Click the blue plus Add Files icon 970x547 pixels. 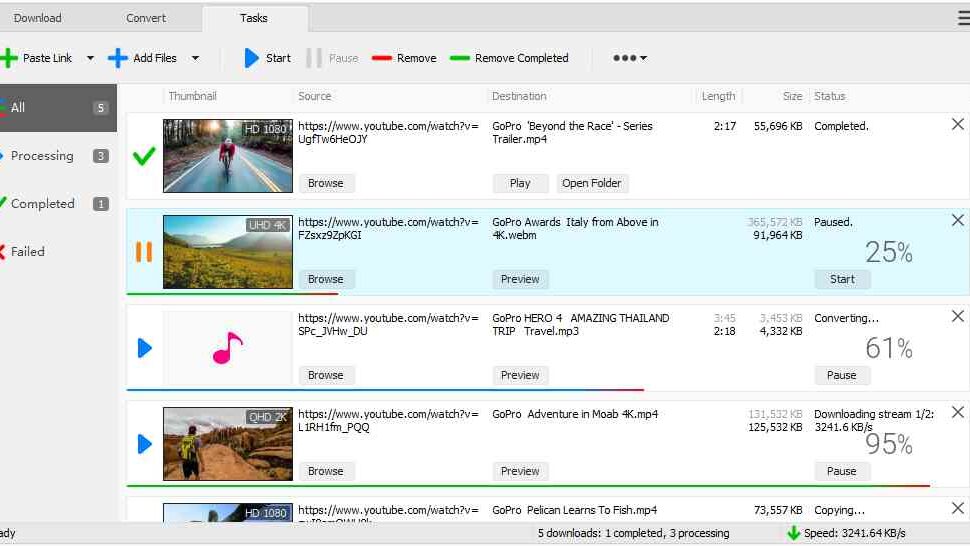pyautogui.click(x=118, y=58)
